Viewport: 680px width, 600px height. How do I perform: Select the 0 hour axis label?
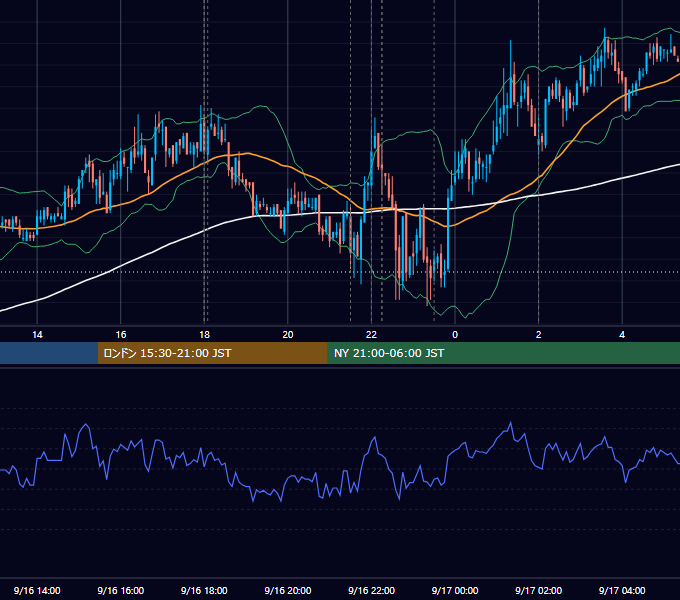(x=455, y=334)
